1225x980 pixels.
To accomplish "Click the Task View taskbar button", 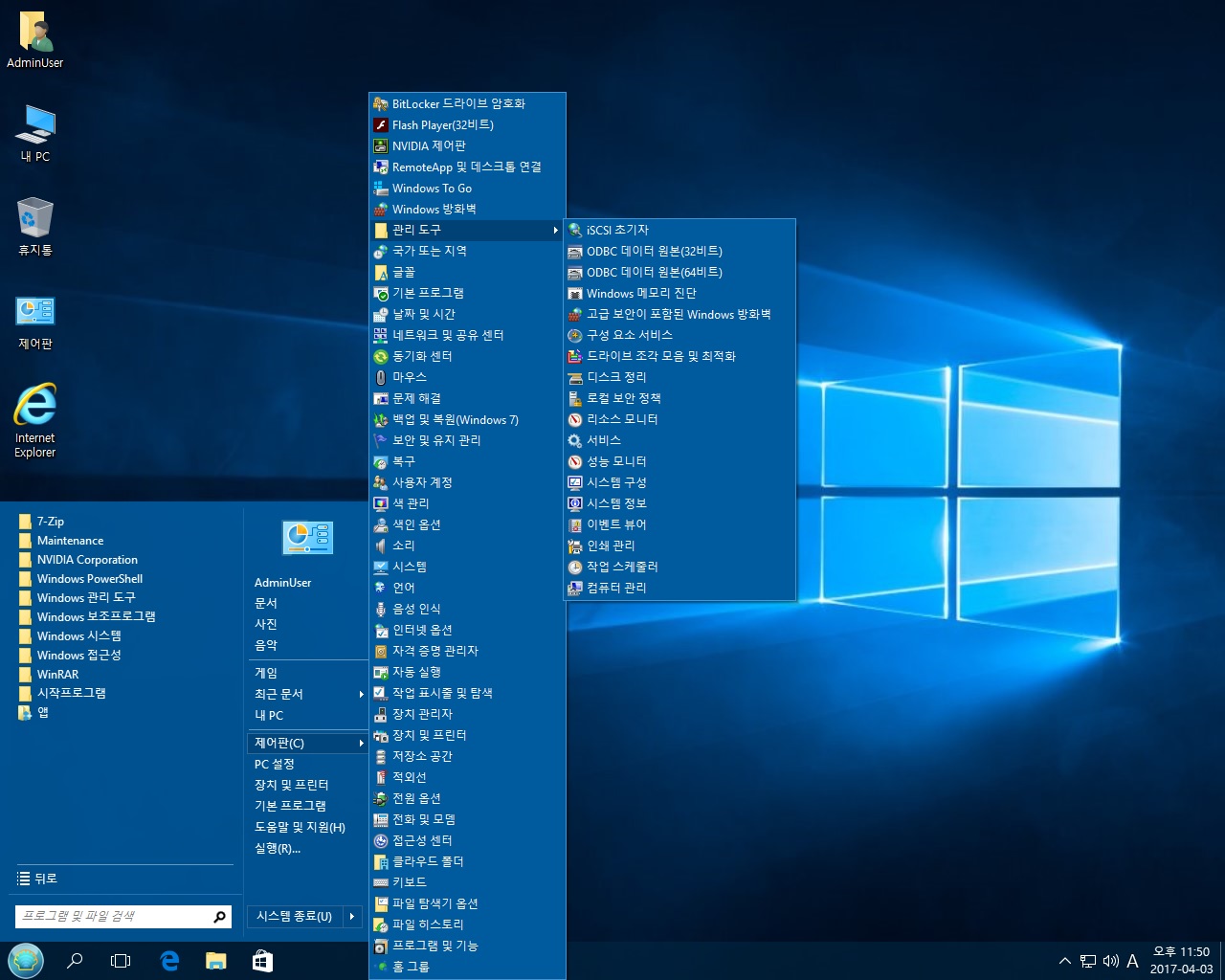I will point(121,960).
